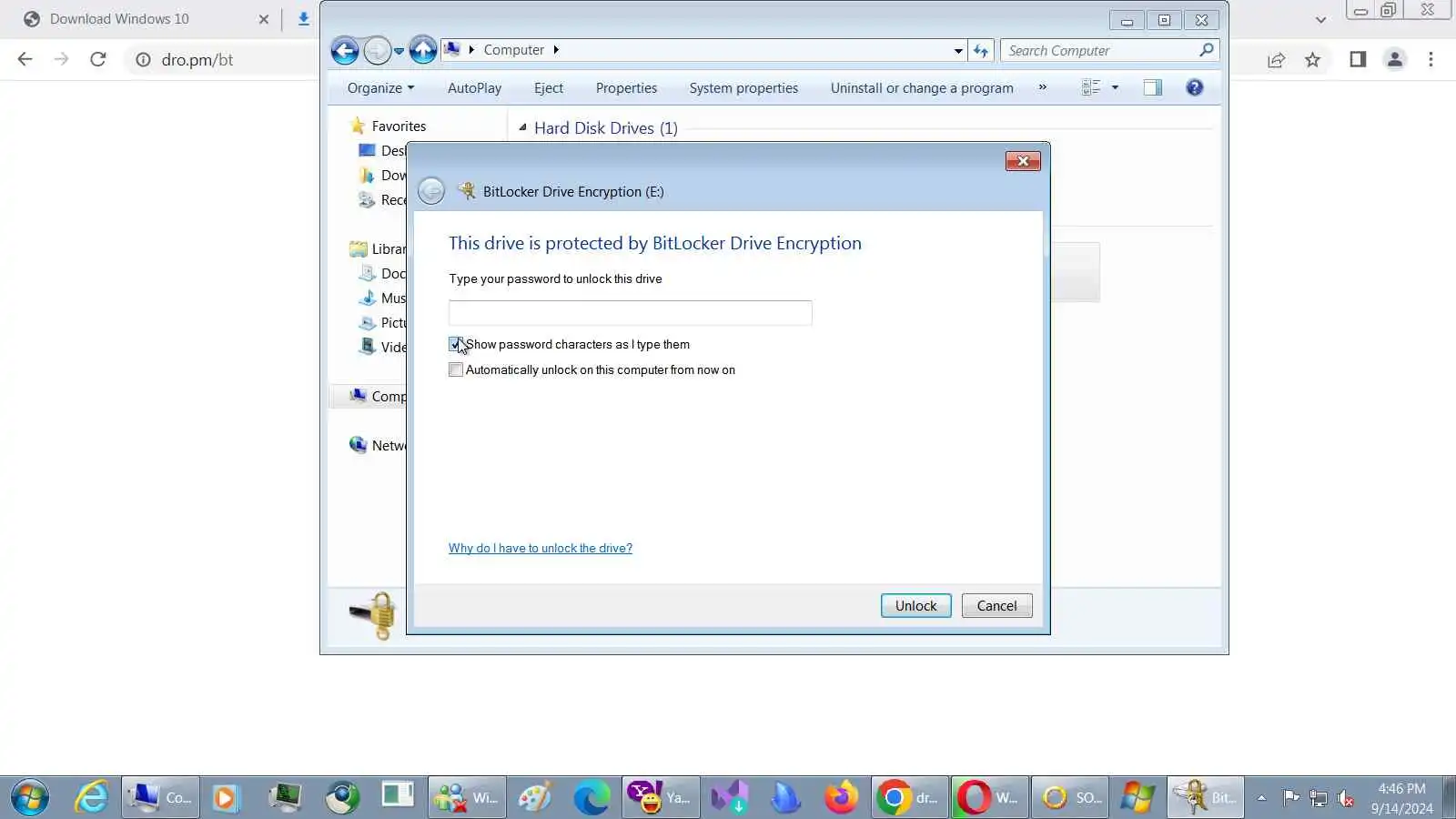
Task: Switch to the BitLocker taskbar button
Action: click(x=1206, y=798)
